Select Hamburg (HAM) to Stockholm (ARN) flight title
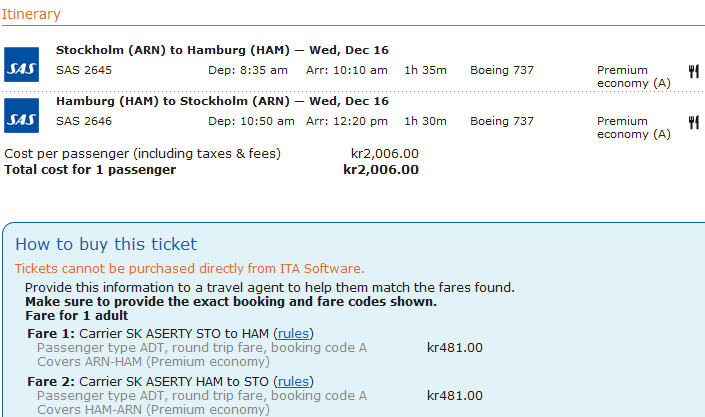The height and width of the screenshot is (417, 705). [x=222, y=101]
